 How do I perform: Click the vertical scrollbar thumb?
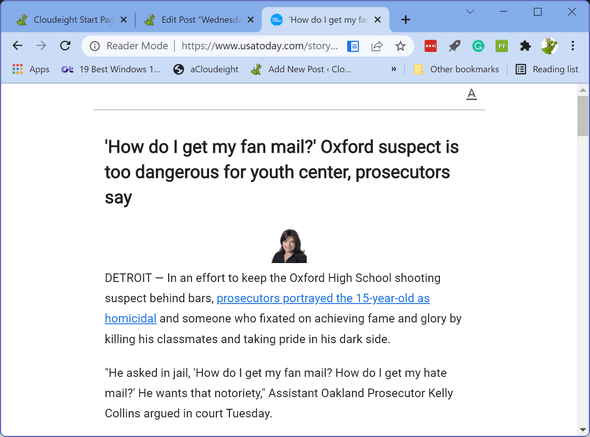[x=583, y=116]
